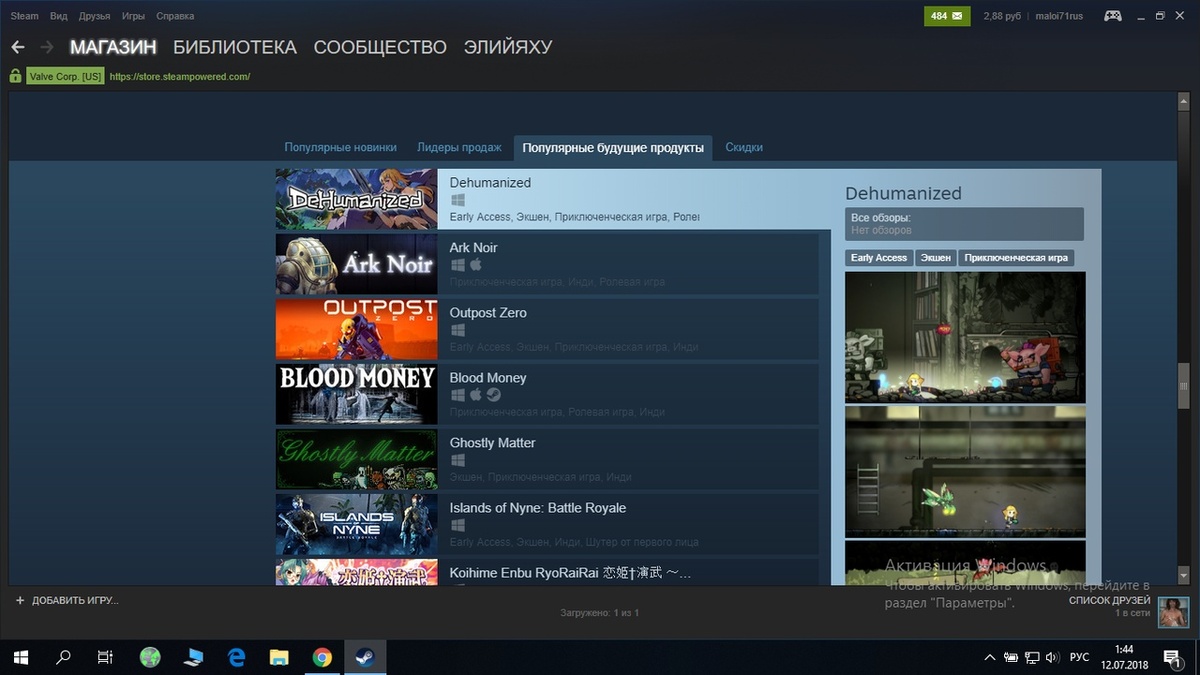Select Koihime Enbu RyoRaiRai title
The width and height of the screenshot is (1200, 675).
tap(570, 573)
